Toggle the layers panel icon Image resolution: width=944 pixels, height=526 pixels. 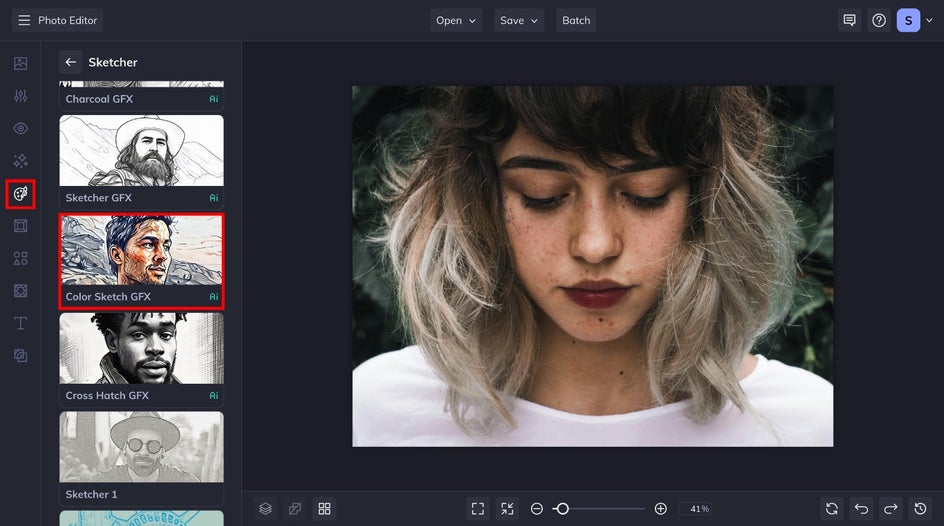coord(265,509)
